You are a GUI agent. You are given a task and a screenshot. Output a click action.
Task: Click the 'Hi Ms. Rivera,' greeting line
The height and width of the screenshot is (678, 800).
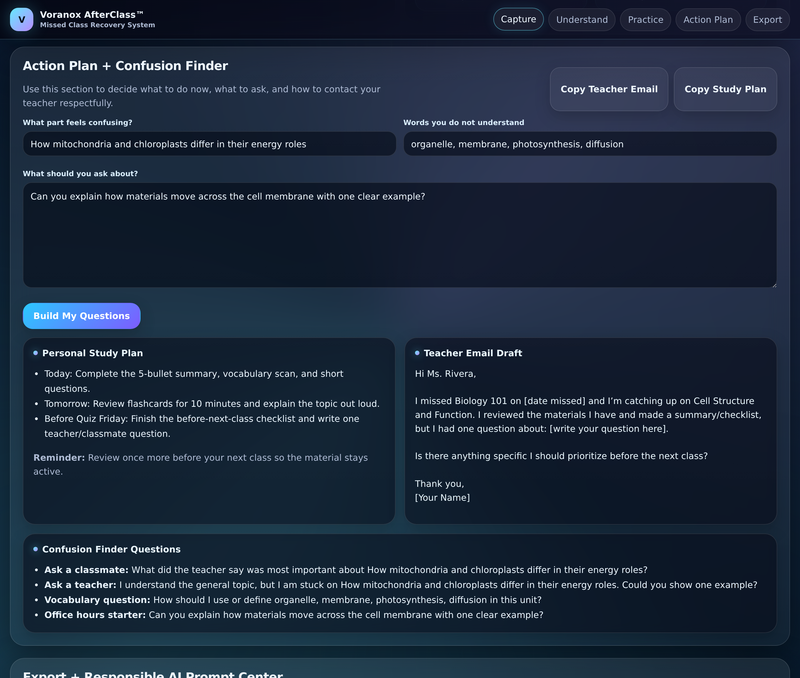445,374
